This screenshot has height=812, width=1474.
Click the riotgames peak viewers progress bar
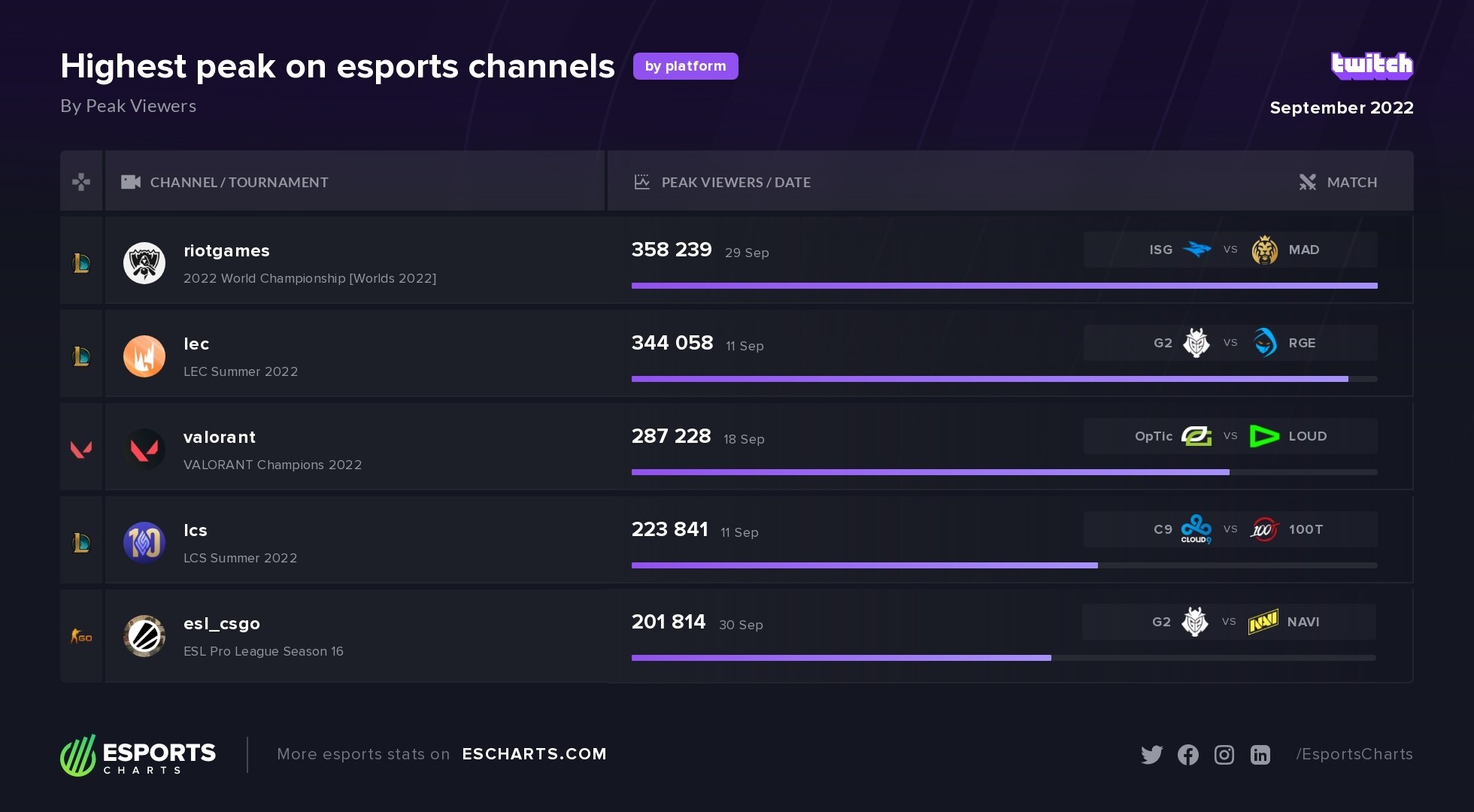click(1004, 286)
